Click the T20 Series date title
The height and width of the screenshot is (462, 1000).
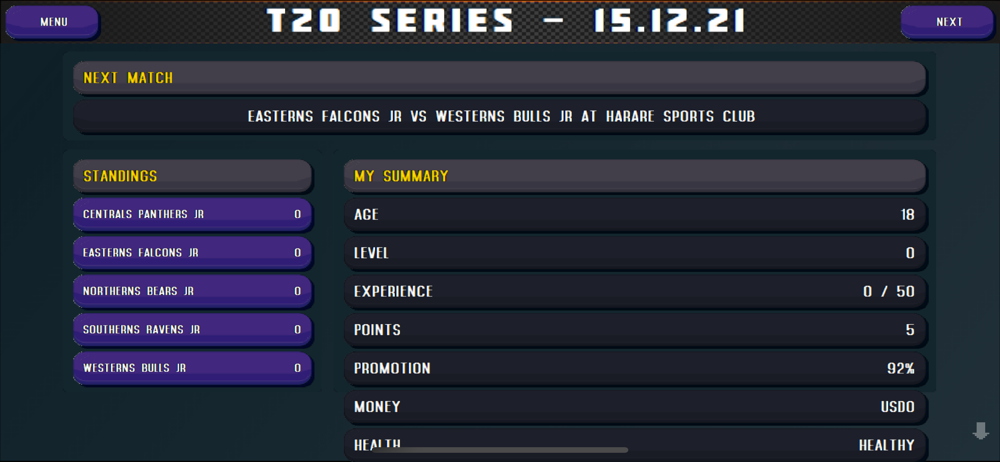click(x=506, y=21)
